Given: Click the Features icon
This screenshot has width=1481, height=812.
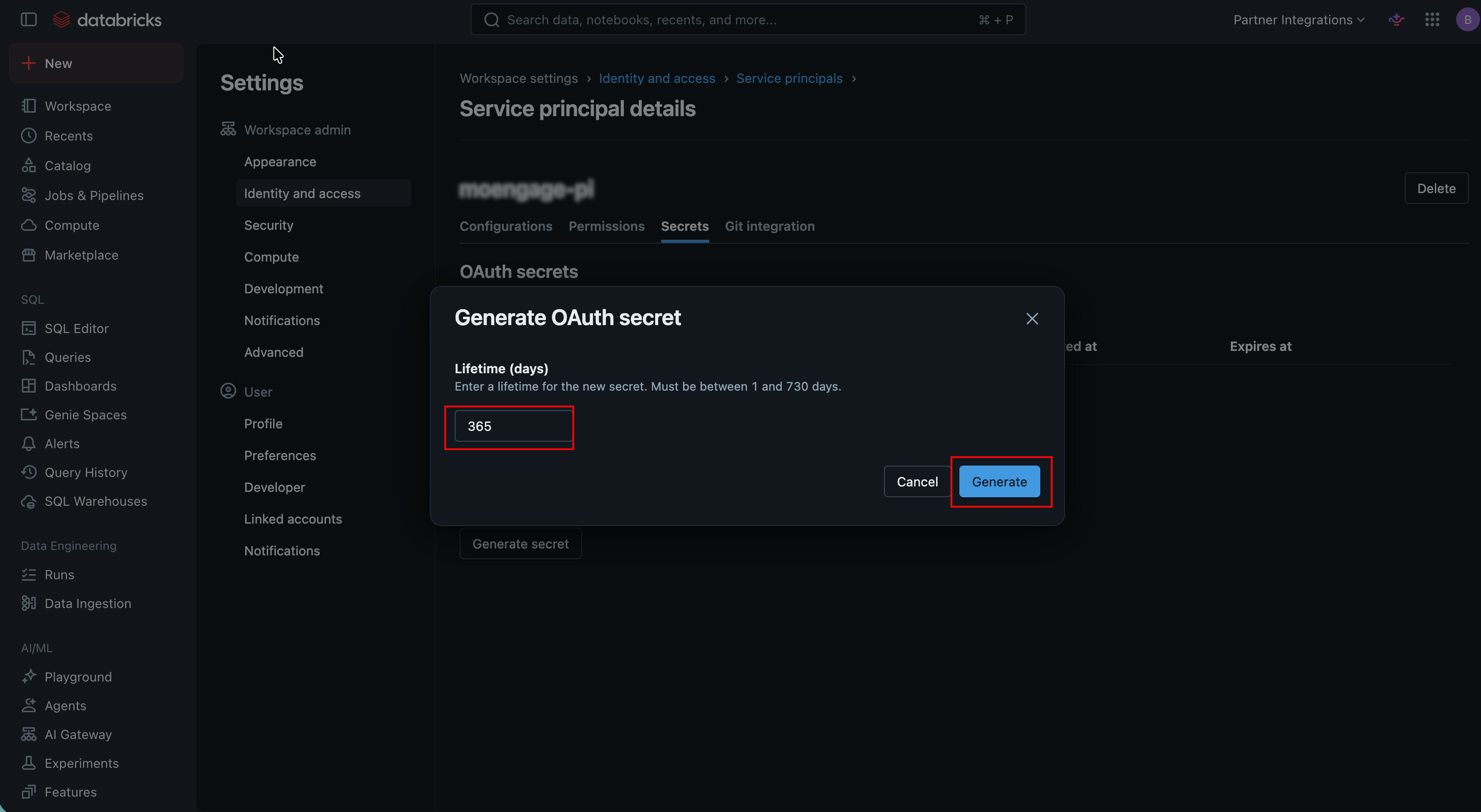Looking at the screenshot, I should click(x=29, y=792).
